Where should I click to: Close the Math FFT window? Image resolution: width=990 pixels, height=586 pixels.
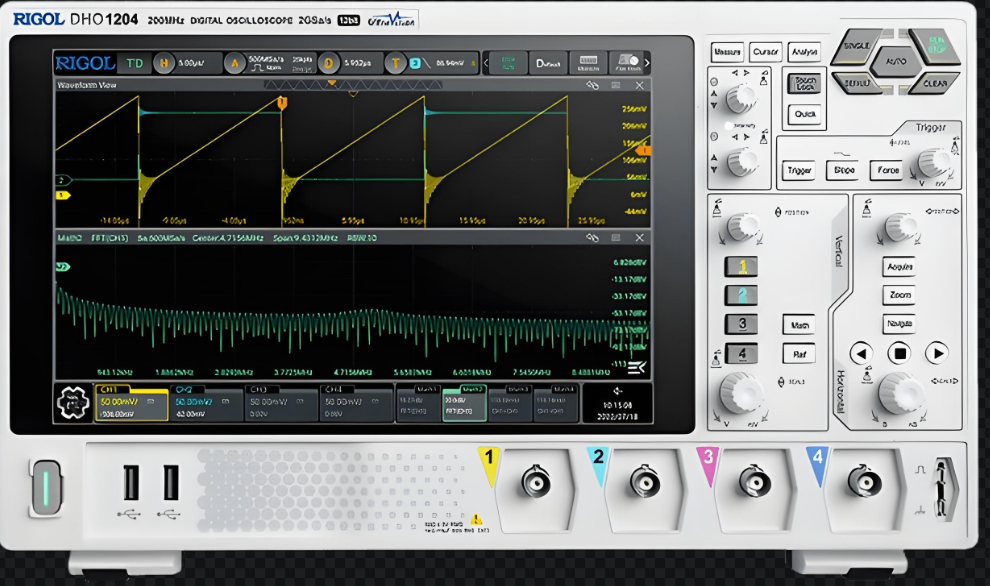tap(640, 238)
